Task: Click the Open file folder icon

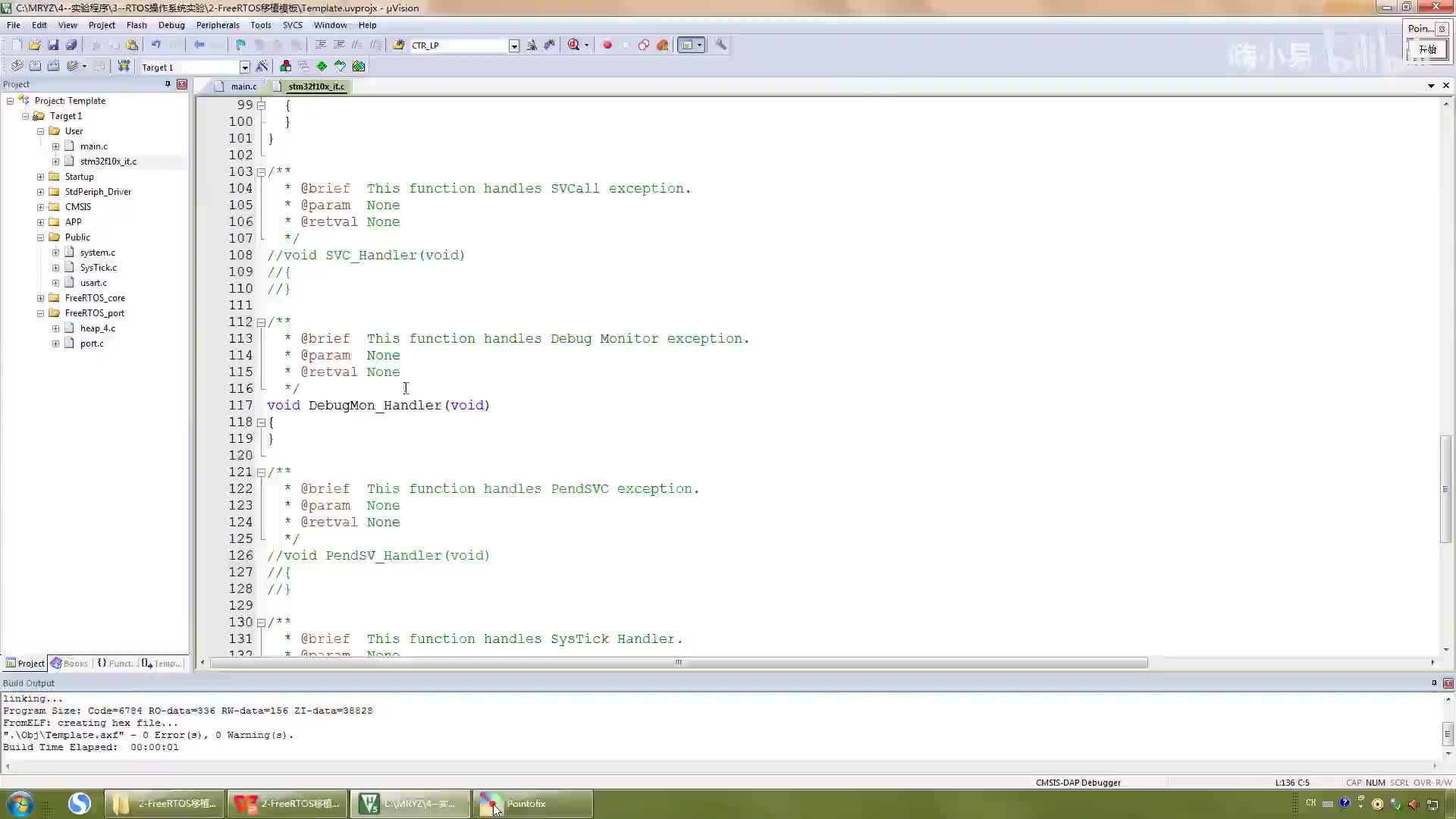Action: tap(35, 45)
